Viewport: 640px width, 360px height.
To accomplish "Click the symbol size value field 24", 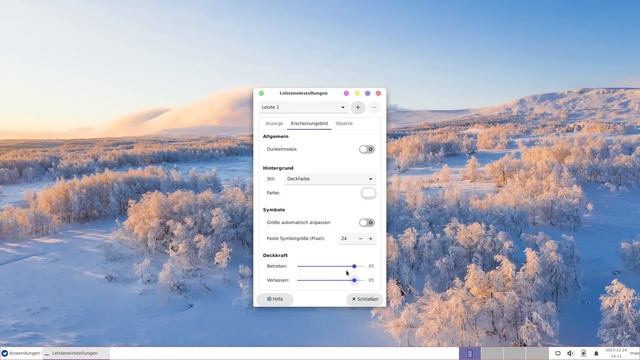I will pyautogui.click(x=347, y=238).
